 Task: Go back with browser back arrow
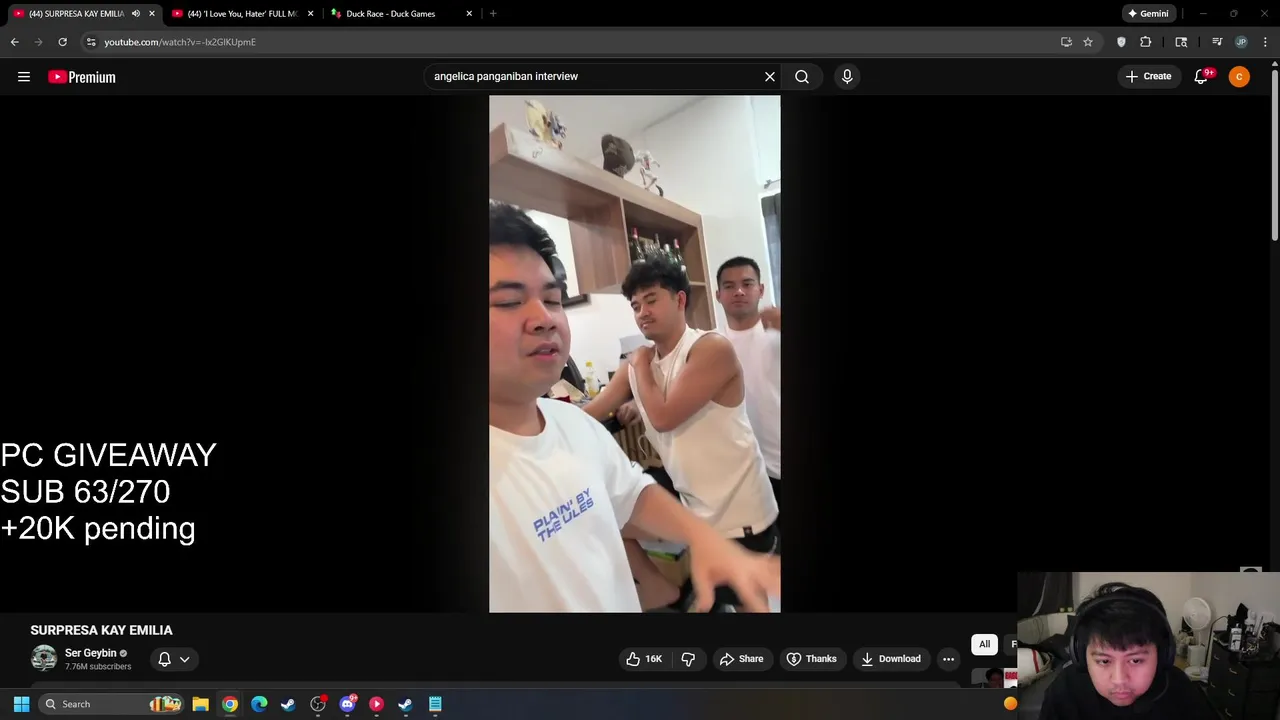15,42
